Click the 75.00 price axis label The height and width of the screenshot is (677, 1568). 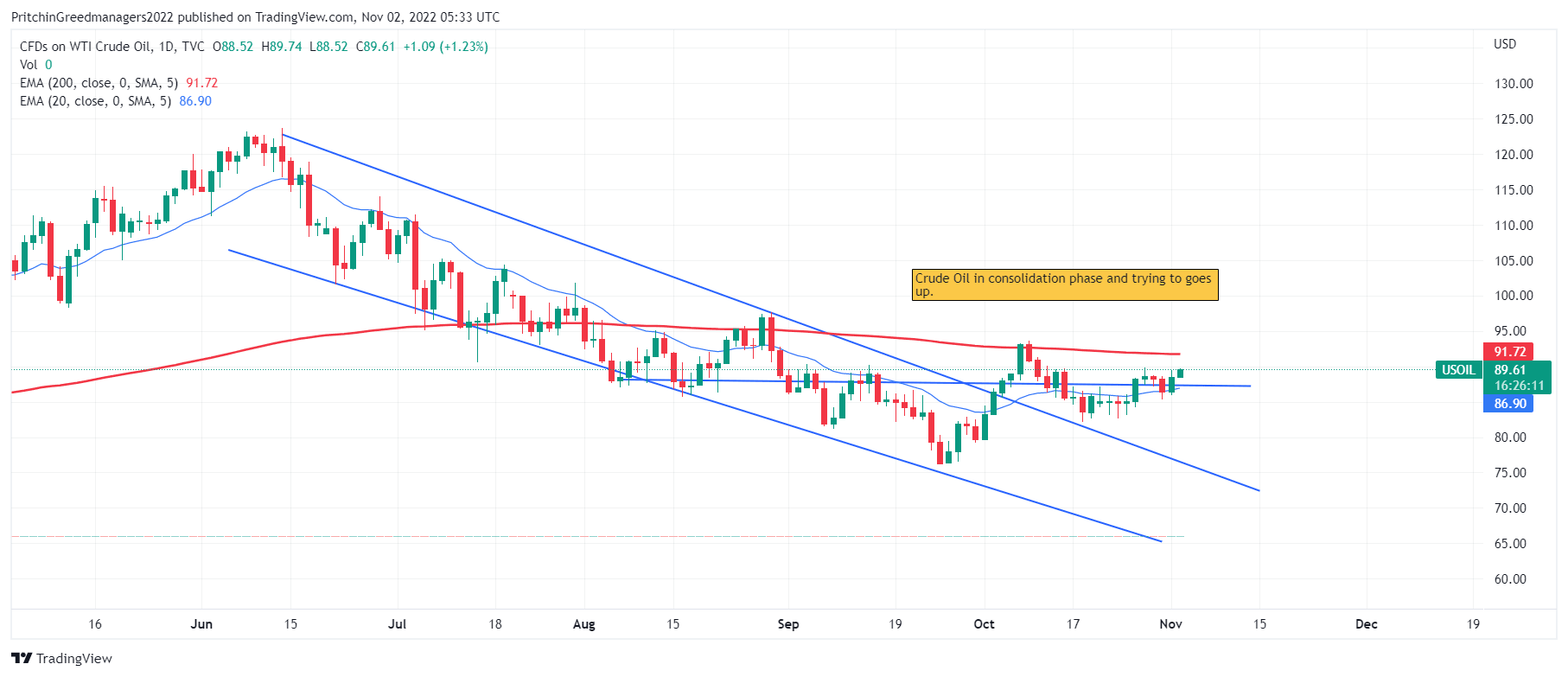point(1510,473)
